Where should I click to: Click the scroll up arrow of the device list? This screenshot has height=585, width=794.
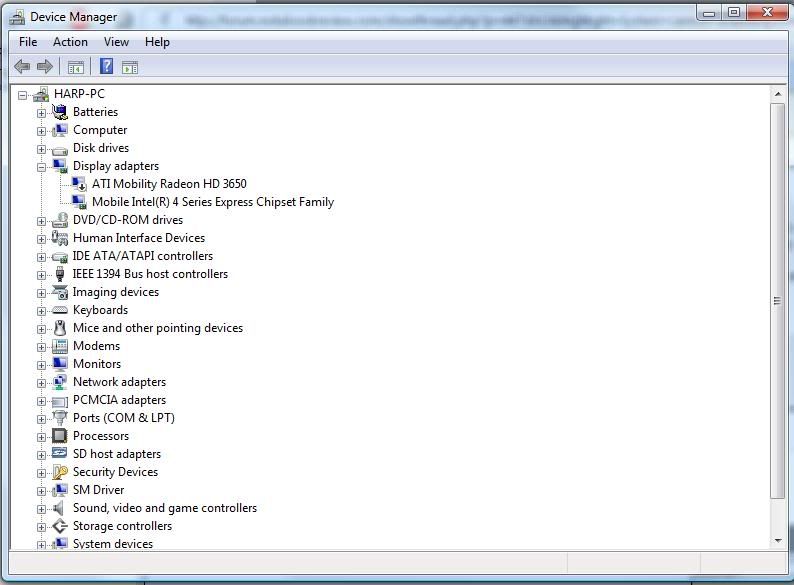tap(778, 95)
